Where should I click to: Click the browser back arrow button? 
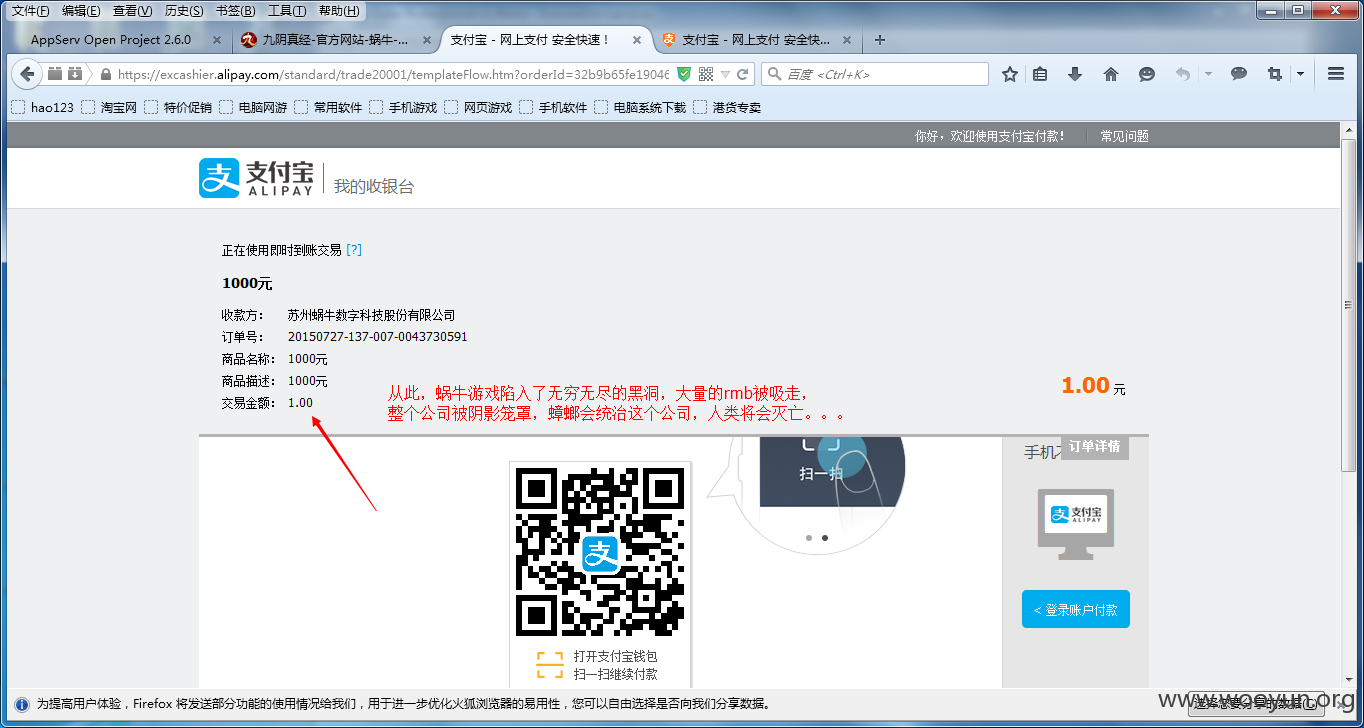pos(27,74)
